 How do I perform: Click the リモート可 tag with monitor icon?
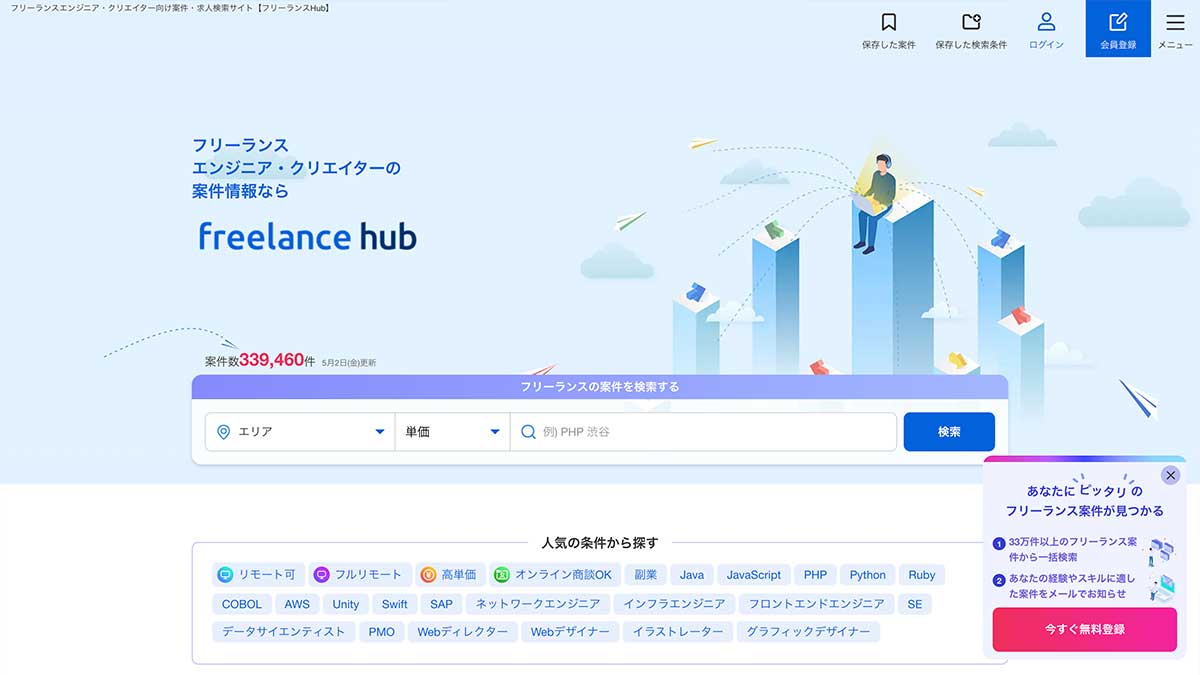tap(257, 575)
